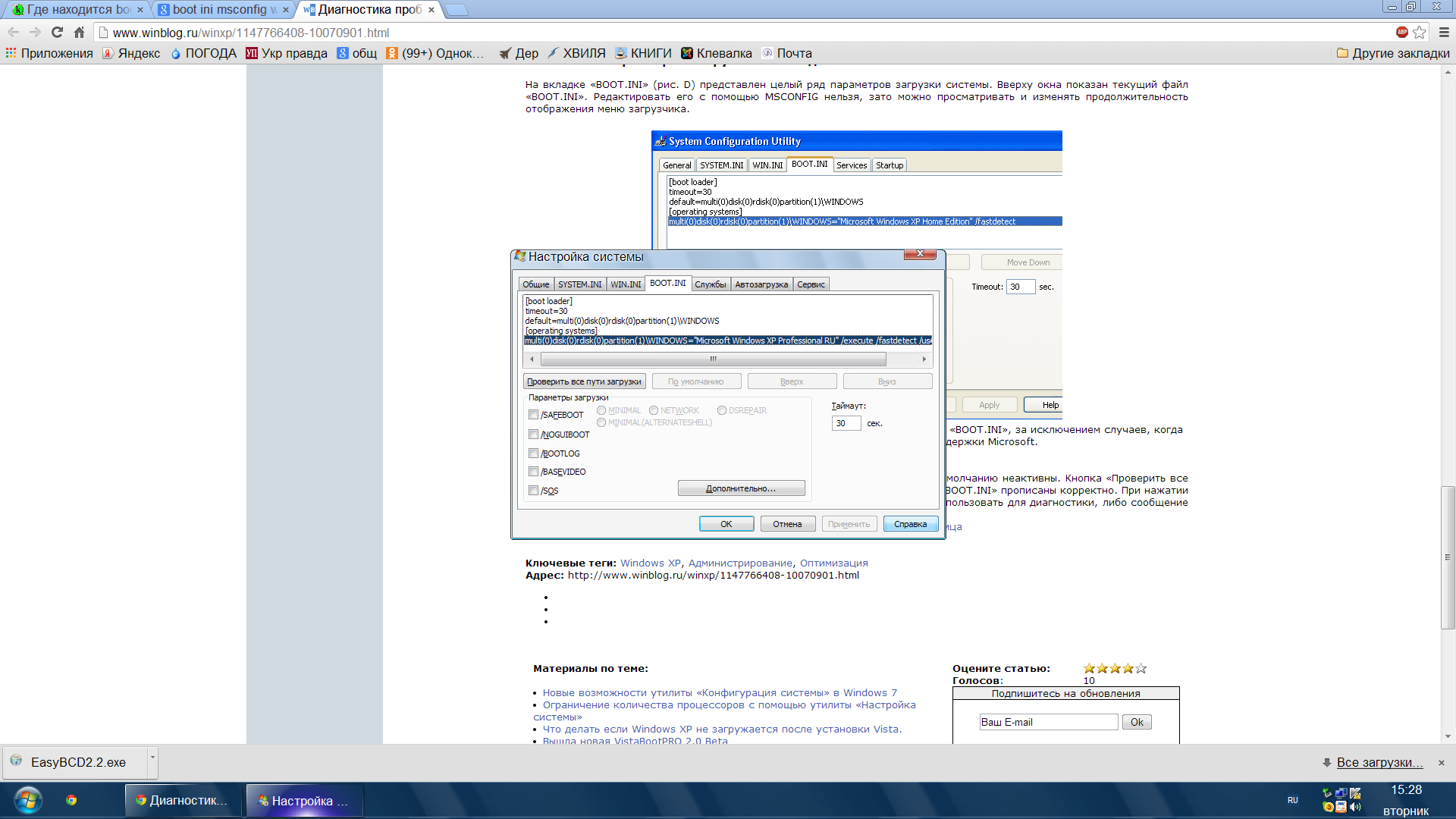Viewport: 1456px width, 819px height.
Task: Rate the article with the fifth star
Action: pos(1141,668)
